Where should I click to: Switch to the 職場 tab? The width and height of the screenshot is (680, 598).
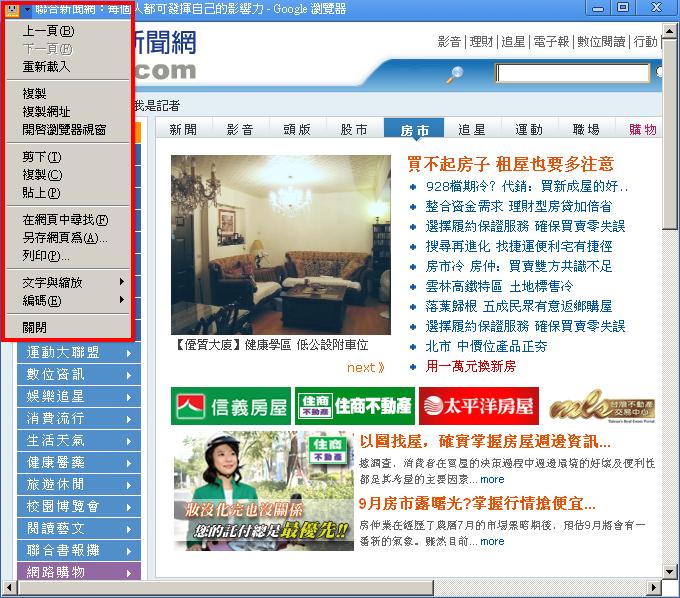587,129
